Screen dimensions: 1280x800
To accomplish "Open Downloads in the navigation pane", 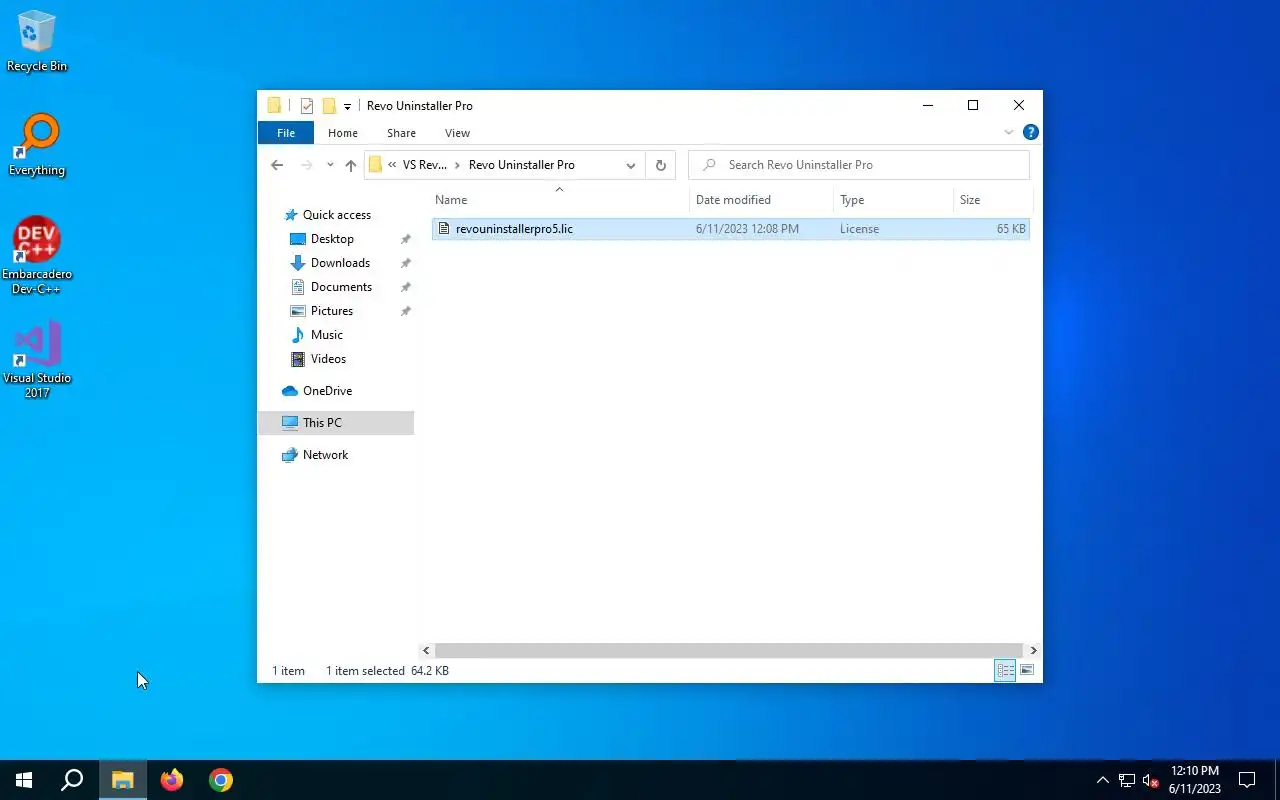I will (340, 263).
